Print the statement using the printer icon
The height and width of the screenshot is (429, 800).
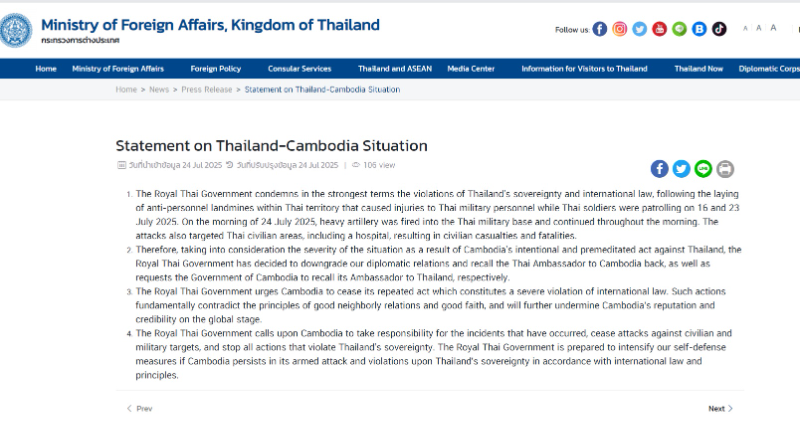[725, 169]
